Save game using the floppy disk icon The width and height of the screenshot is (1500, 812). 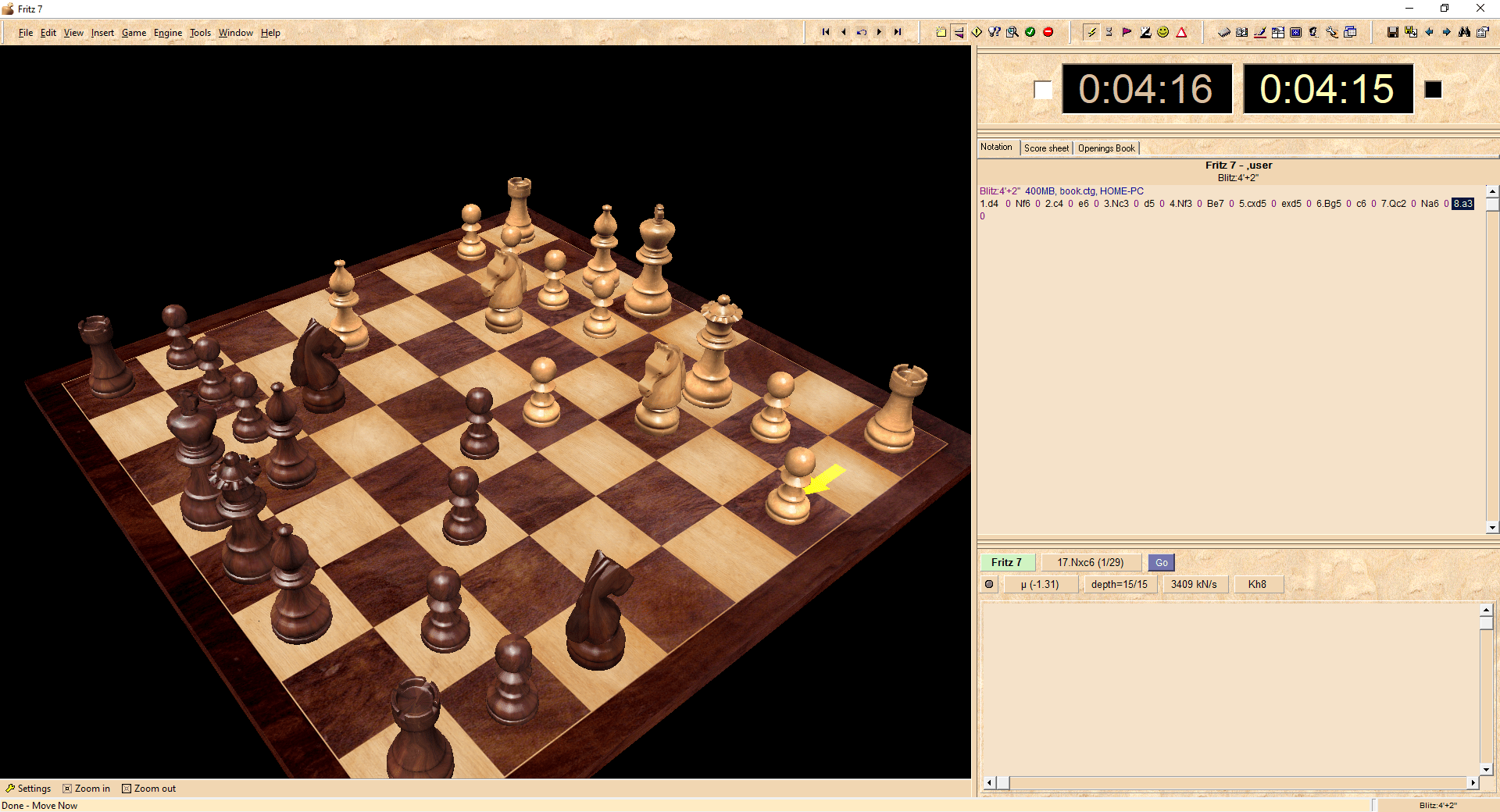tap(1392, 32)
